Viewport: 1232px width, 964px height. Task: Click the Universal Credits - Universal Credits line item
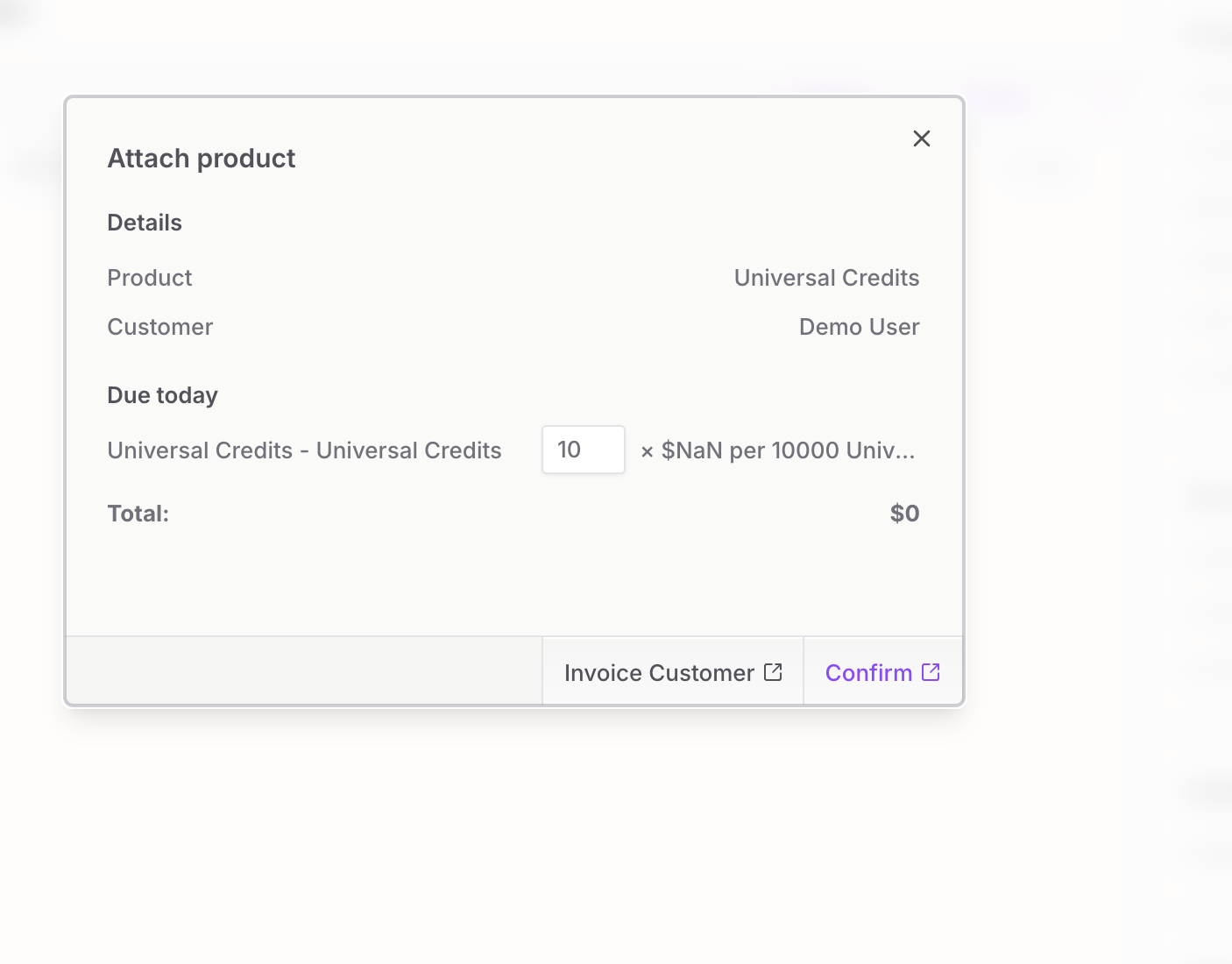pyautogui.click(x=304, y=450)
